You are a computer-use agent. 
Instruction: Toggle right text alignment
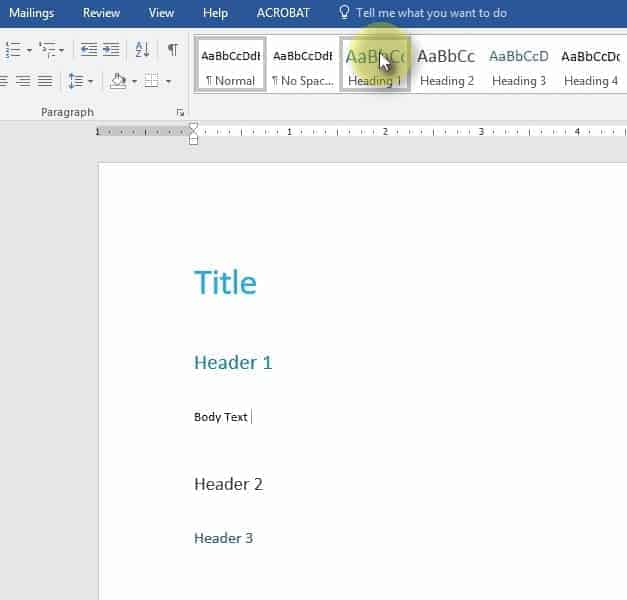click(22, 80)
